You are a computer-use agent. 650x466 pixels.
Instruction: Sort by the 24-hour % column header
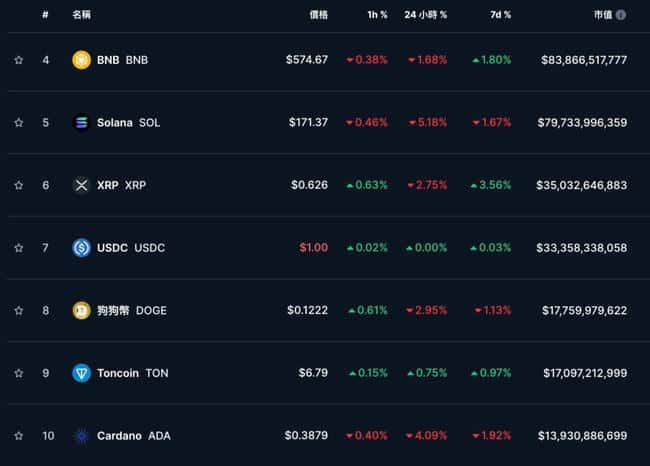tap(425, 15)
